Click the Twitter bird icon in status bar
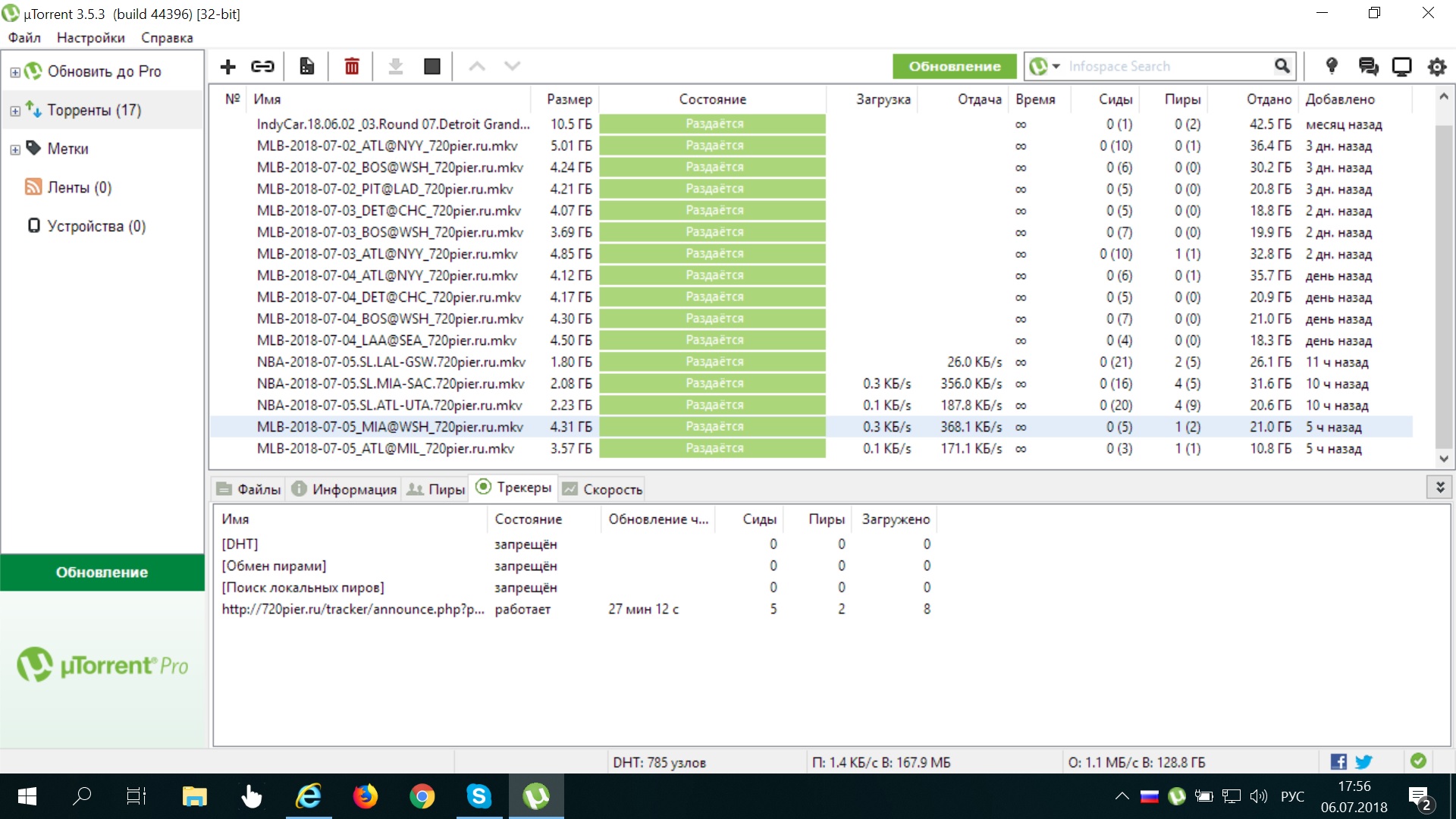Image resolution: width=1456 pixels, height=819 pixels. click(1363, 761)
